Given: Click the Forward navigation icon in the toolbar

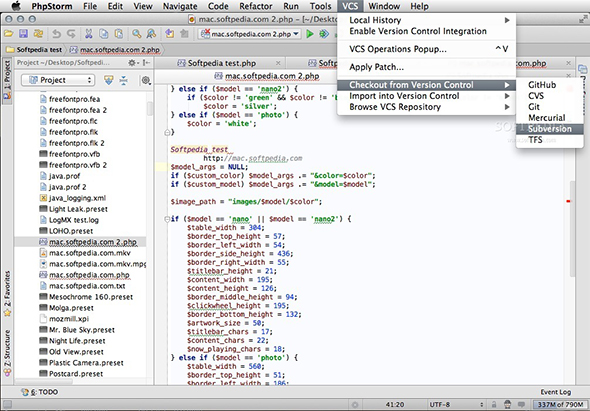Looking at the screenshot, I should (184, 34).
